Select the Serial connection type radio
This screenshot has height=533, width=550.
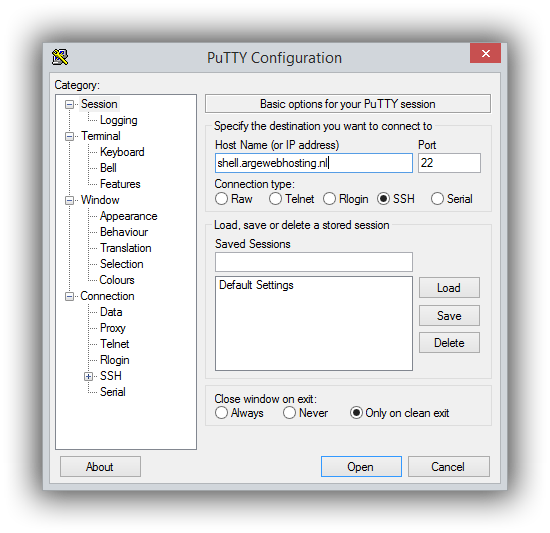[437, 199]
